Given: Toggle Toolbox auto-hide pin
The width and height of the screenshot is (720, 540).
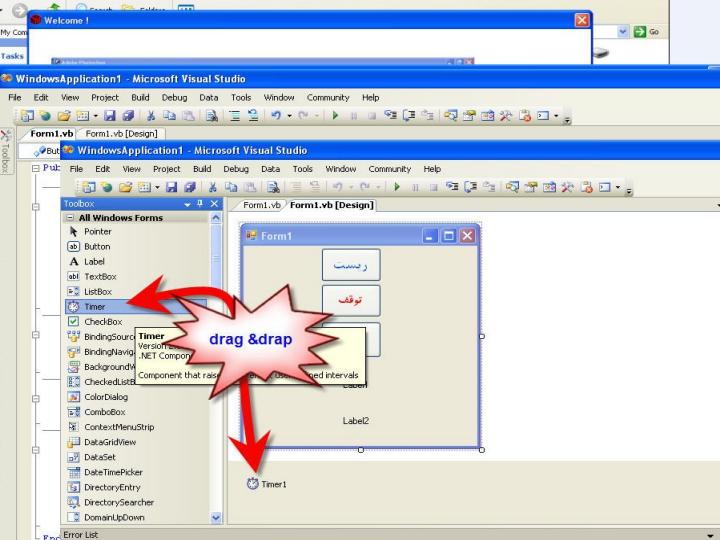Looking at the screenshot, I should coord(200,203).
